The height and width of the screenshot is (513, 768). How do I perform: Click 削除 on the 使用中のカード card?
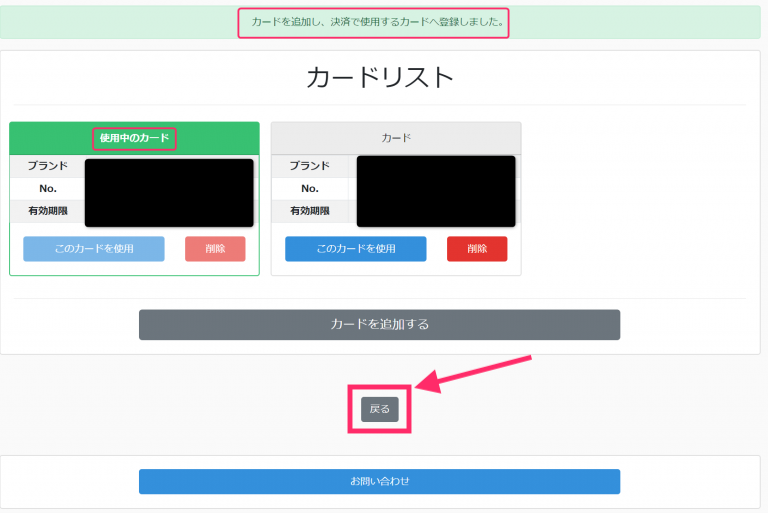[215, 249]
